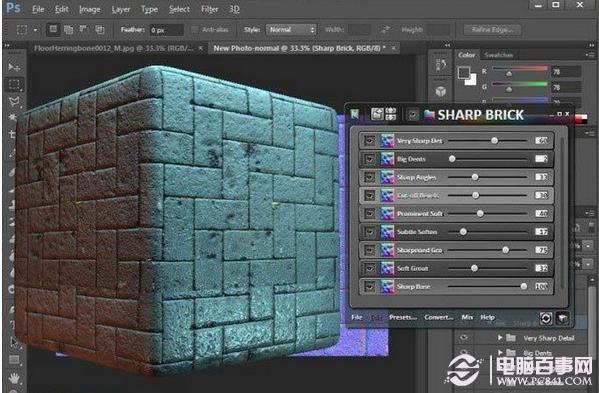Screen dimensions: 599x393
Task: Toggle visibility eye of Sharp Base row
Action: (369, 287)
